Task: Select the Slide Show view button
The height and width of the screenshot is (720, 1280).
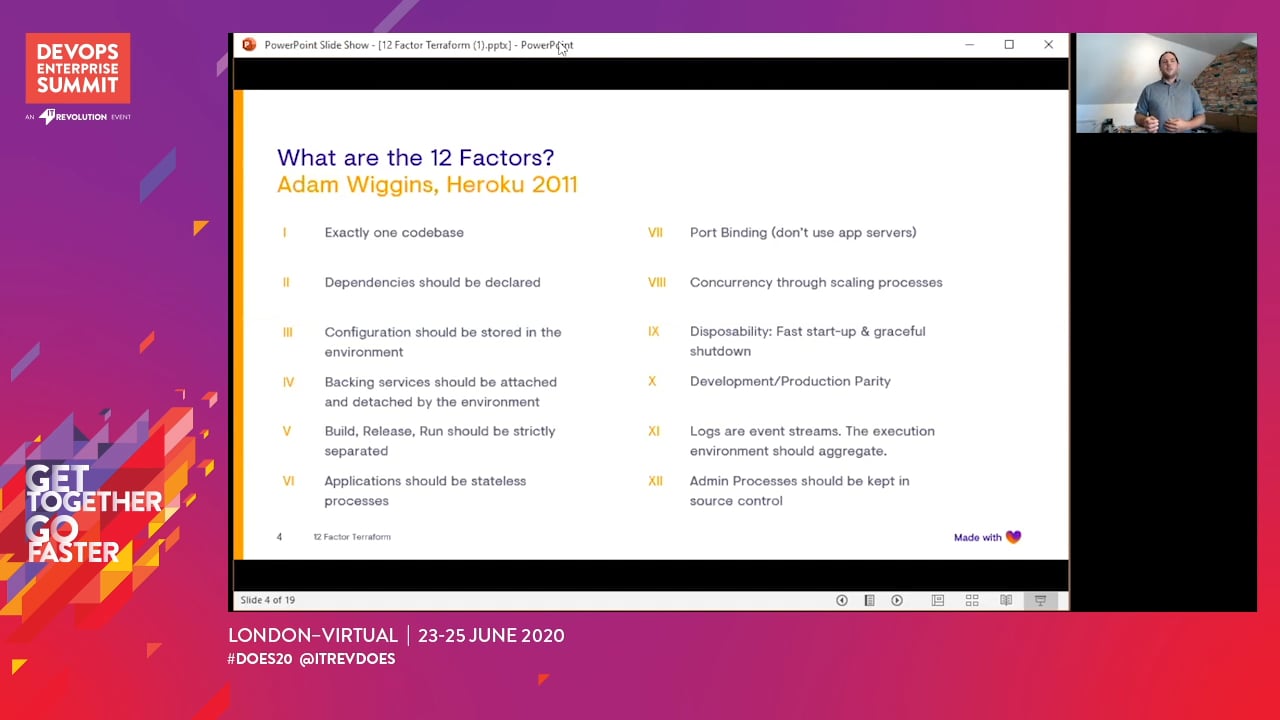Action: pyautogui.click(x=1040, y=600)
